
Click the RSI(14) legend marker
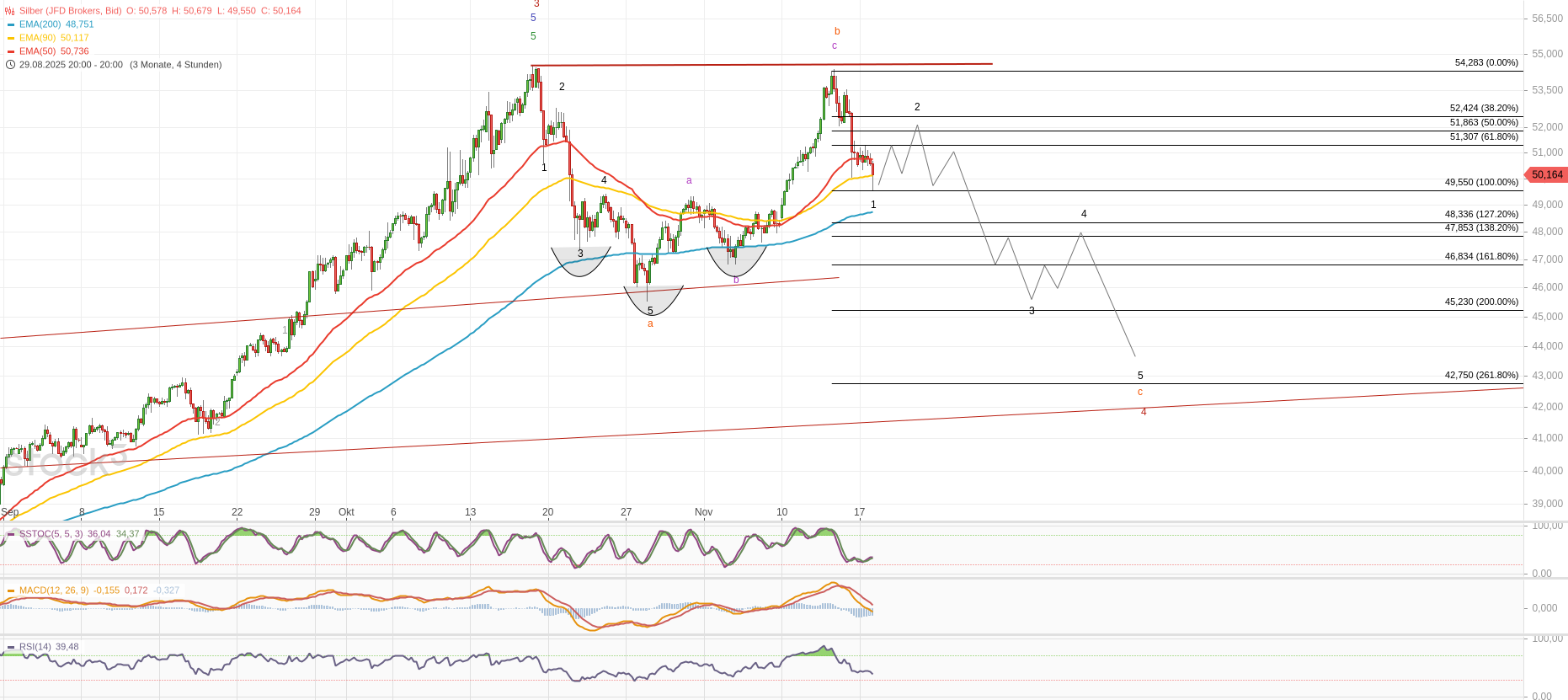pos(11,647)
